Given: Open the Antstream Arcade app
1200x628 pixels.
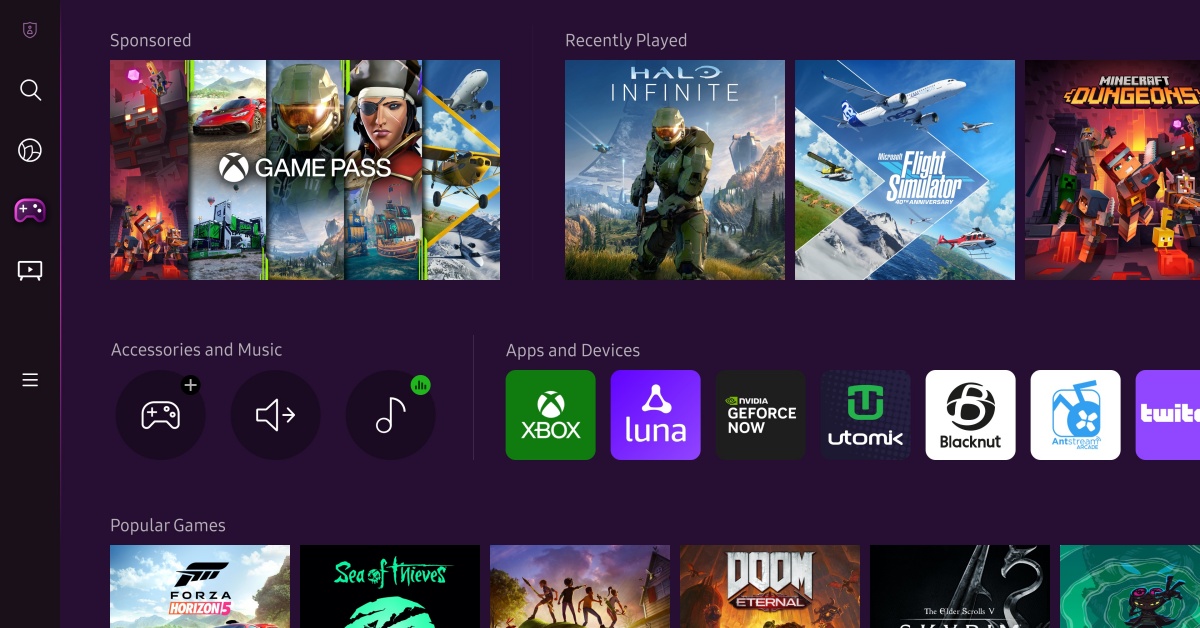Looking at the screenshot, I should click(x=1076, y=415).
